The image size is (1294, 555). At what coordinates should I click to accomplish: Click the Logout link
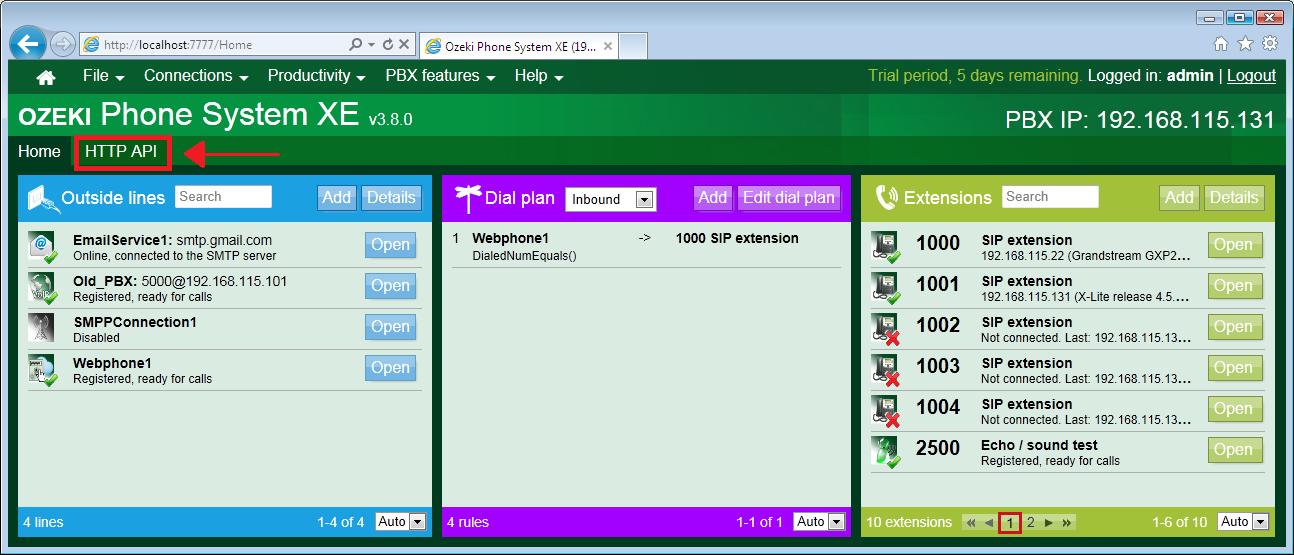click(x=1251, y=76)
